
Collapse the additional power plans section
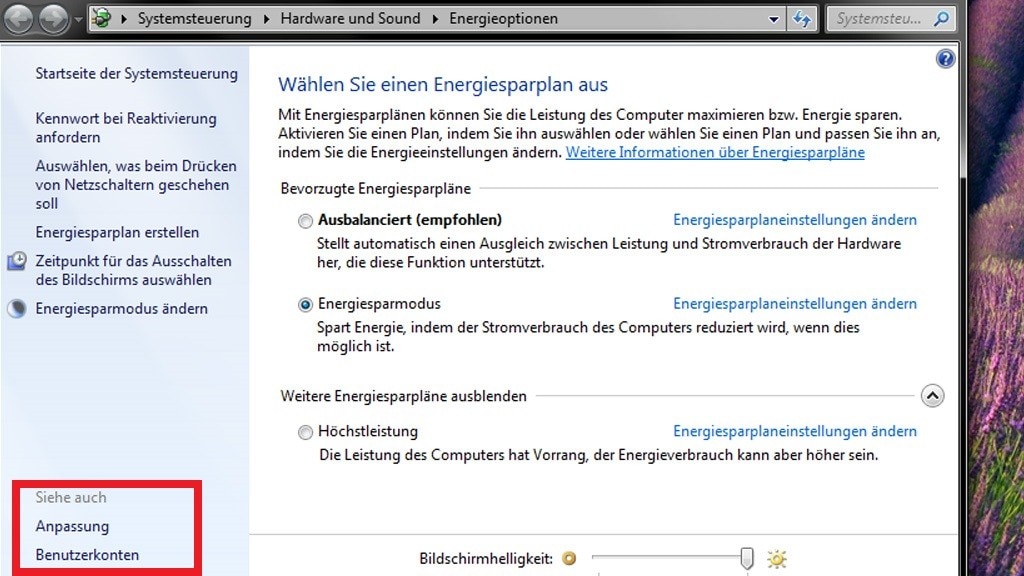click(932, 396)
